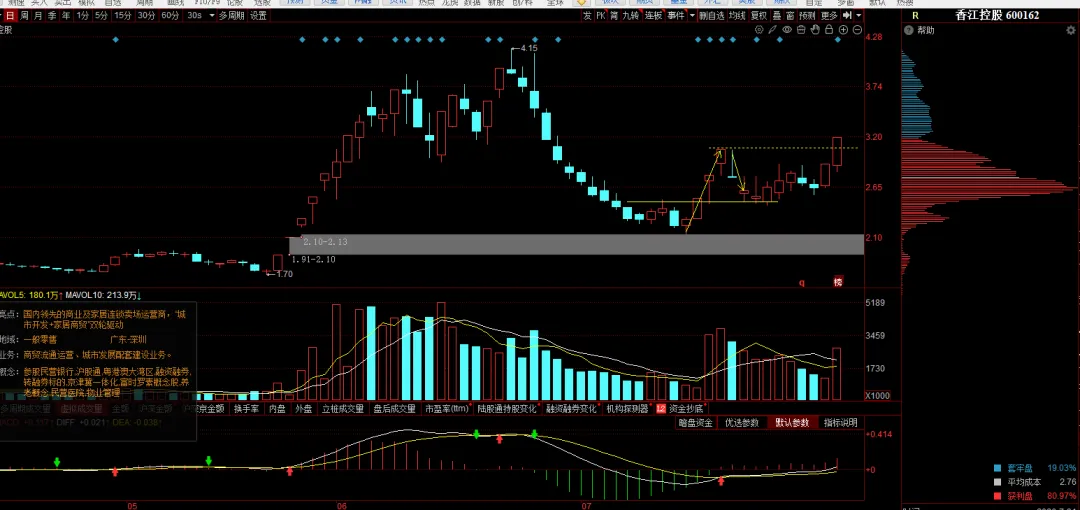
Task: Select 陆股通持股变化 indicator tab
Action: 506,409
